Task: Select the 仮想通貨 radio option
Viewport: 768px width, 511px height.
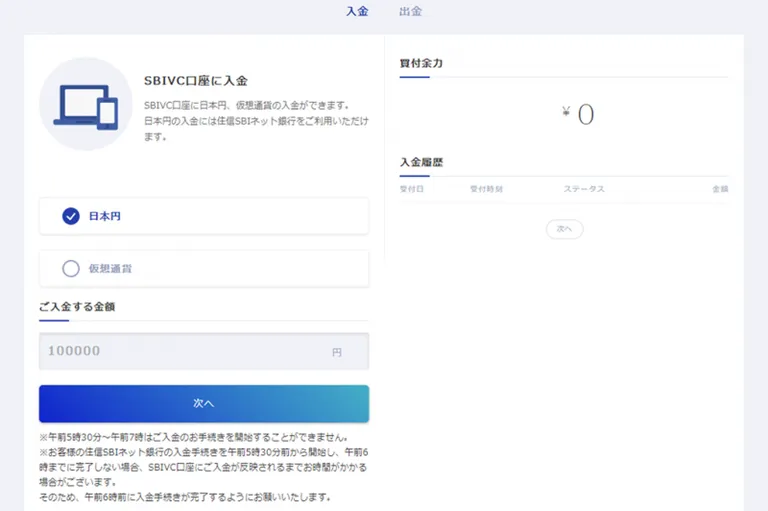Action: (204, 268)
